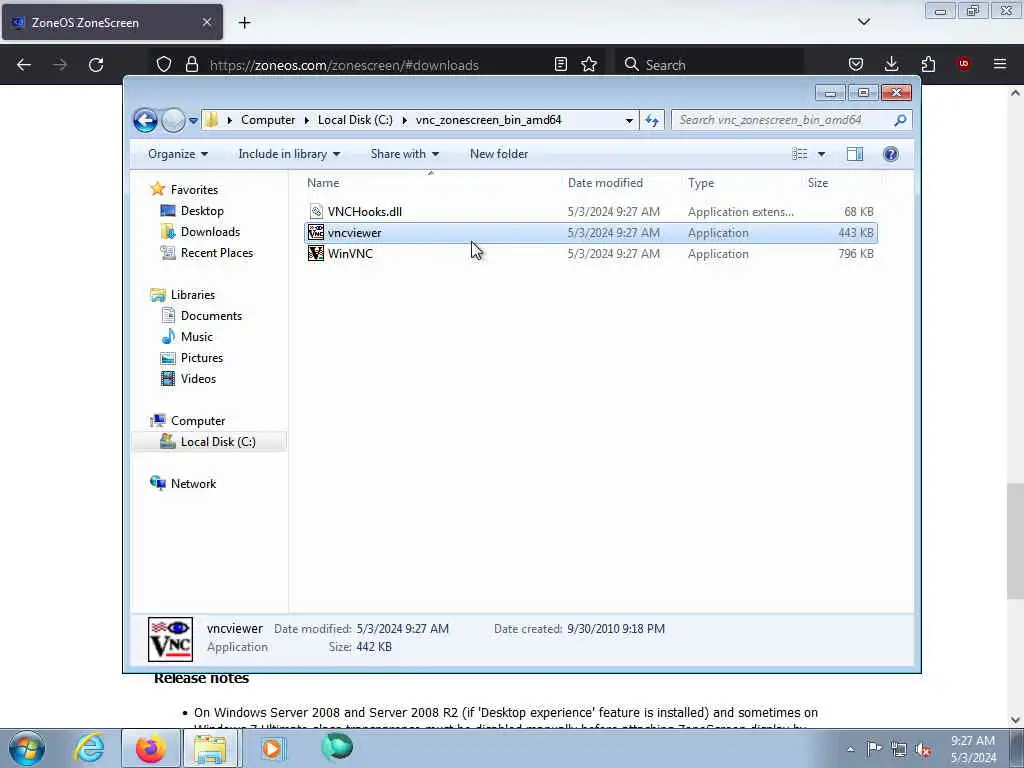Open the Organize menu

(x=178, y=154)
